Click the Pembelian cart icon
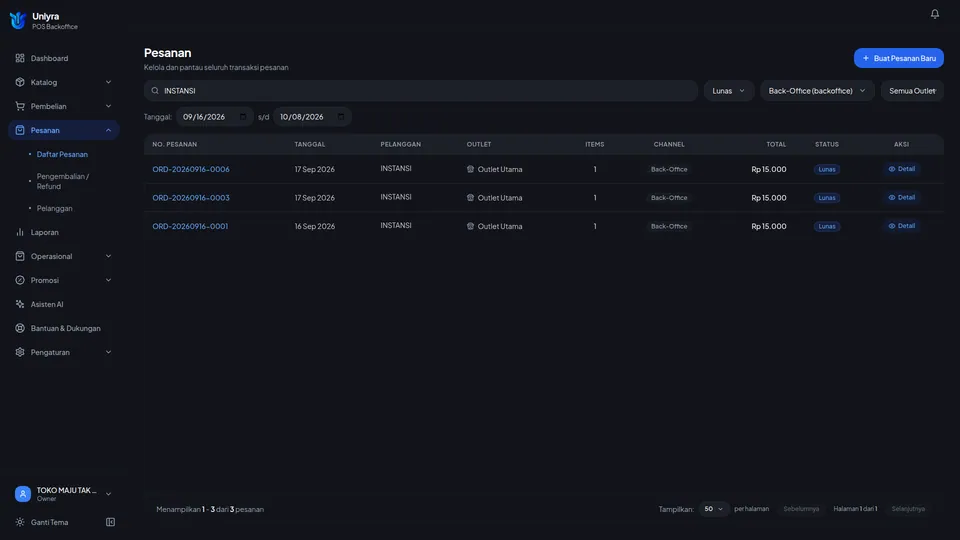The height and width of the screenshot is (540, 960). tap(20, 106)
